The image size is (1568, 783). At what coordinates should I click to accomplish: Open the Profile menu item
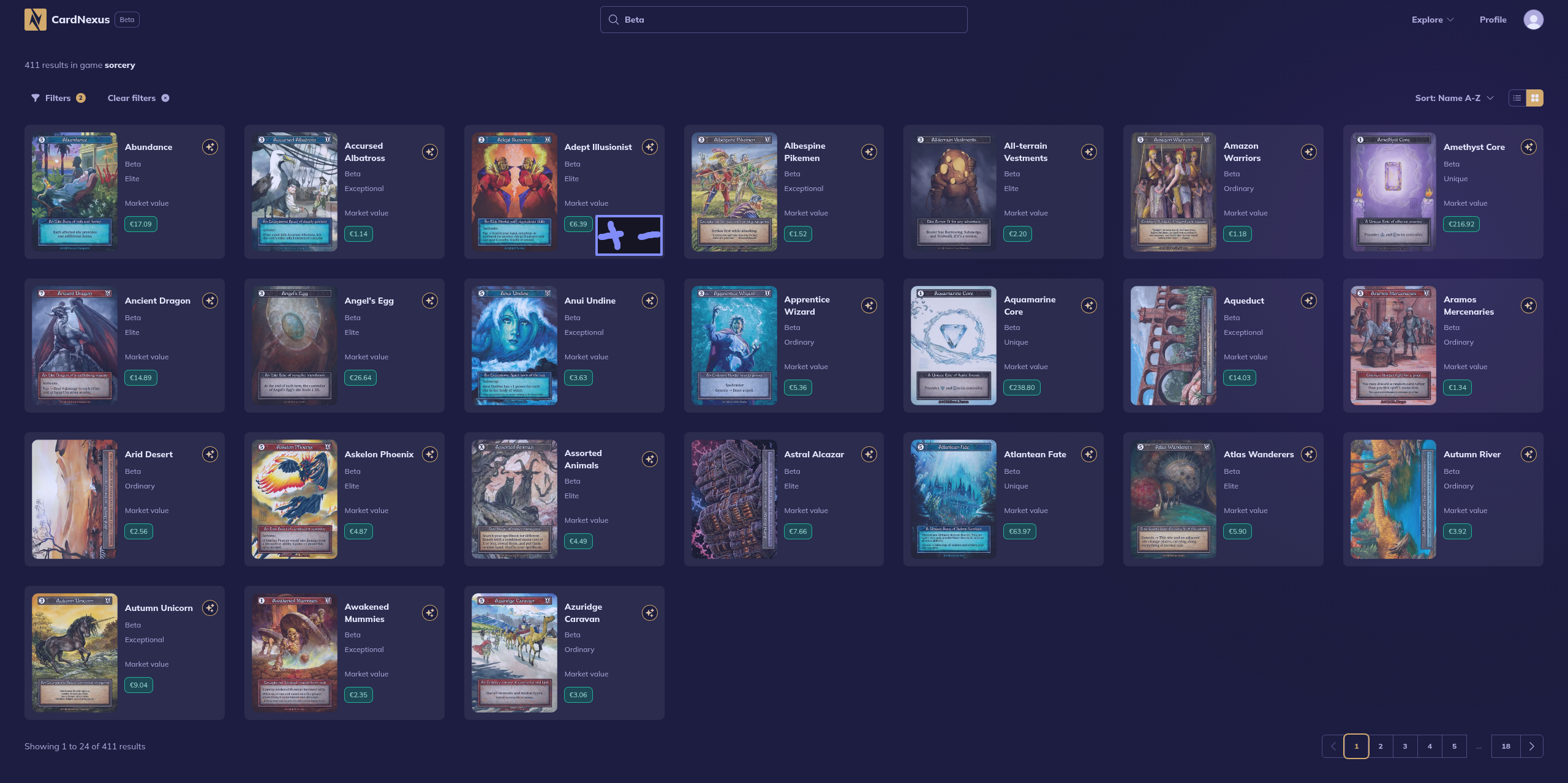[x=1493, y=20]
